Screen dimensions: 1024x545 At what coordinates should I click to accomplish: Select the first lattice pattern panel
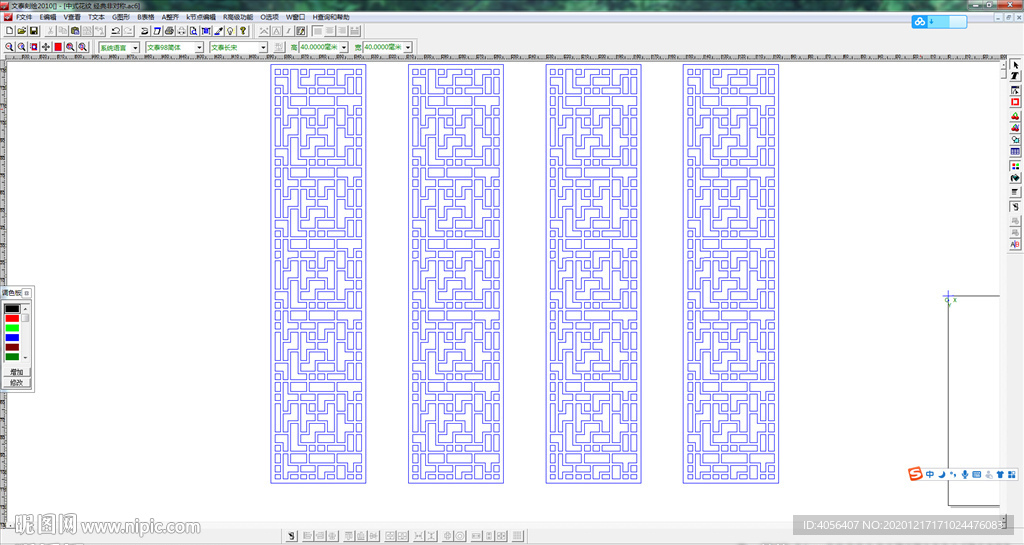(x=318, y=273)
